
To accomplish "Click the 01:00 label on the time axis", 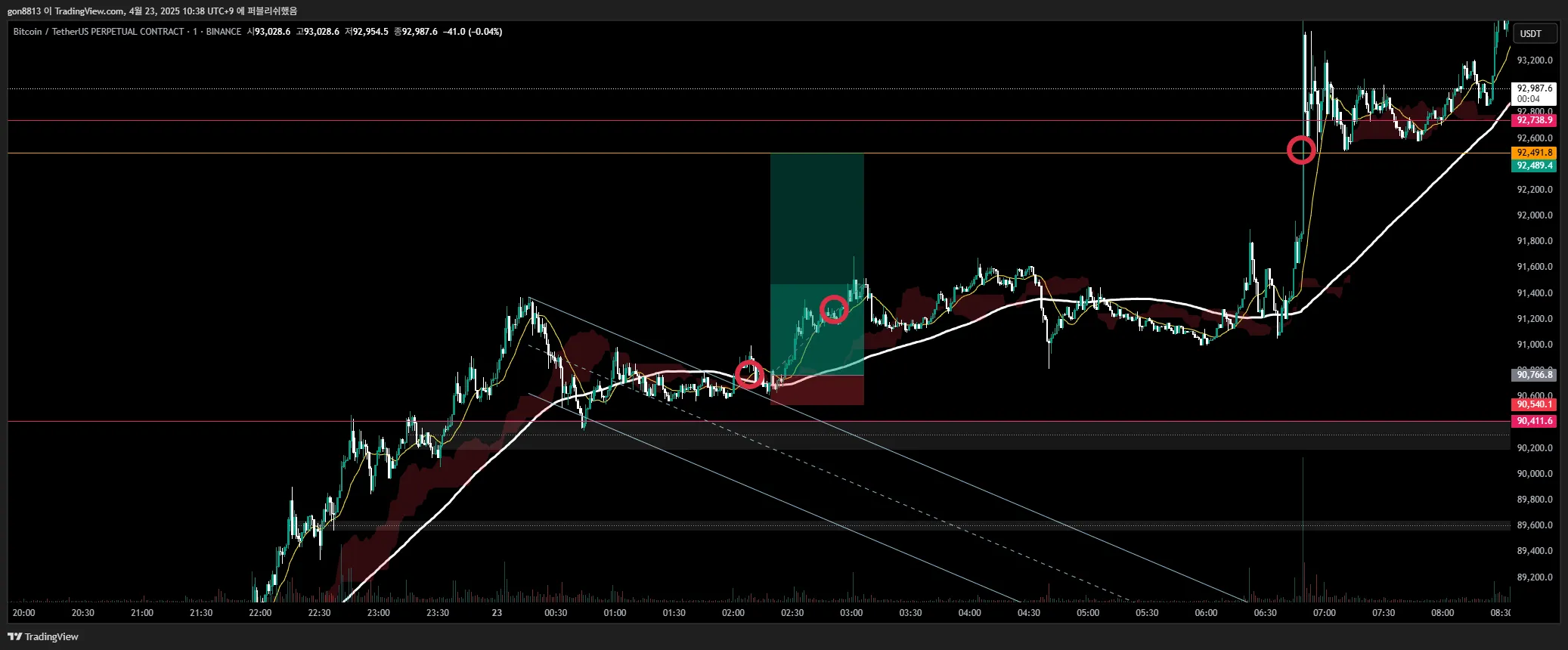I will 615,613.
